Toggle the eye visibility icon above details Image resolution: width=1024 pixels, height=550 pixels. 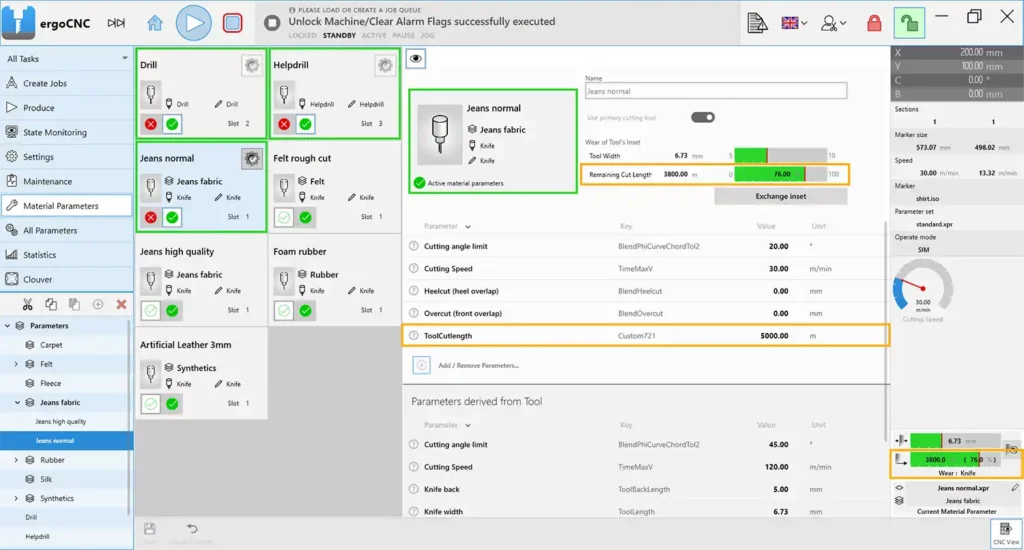click(x=416, y=59)
